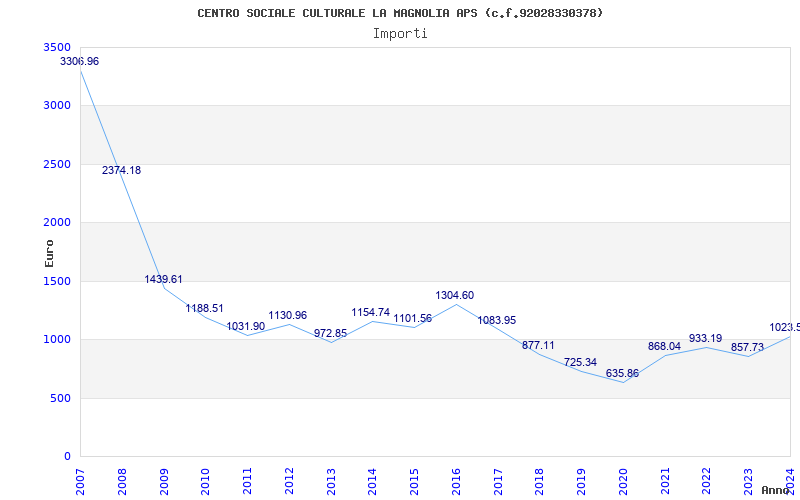Select the 3306.96 data label
This screenshot has width=800, height=500.
(x=80, y=61)
